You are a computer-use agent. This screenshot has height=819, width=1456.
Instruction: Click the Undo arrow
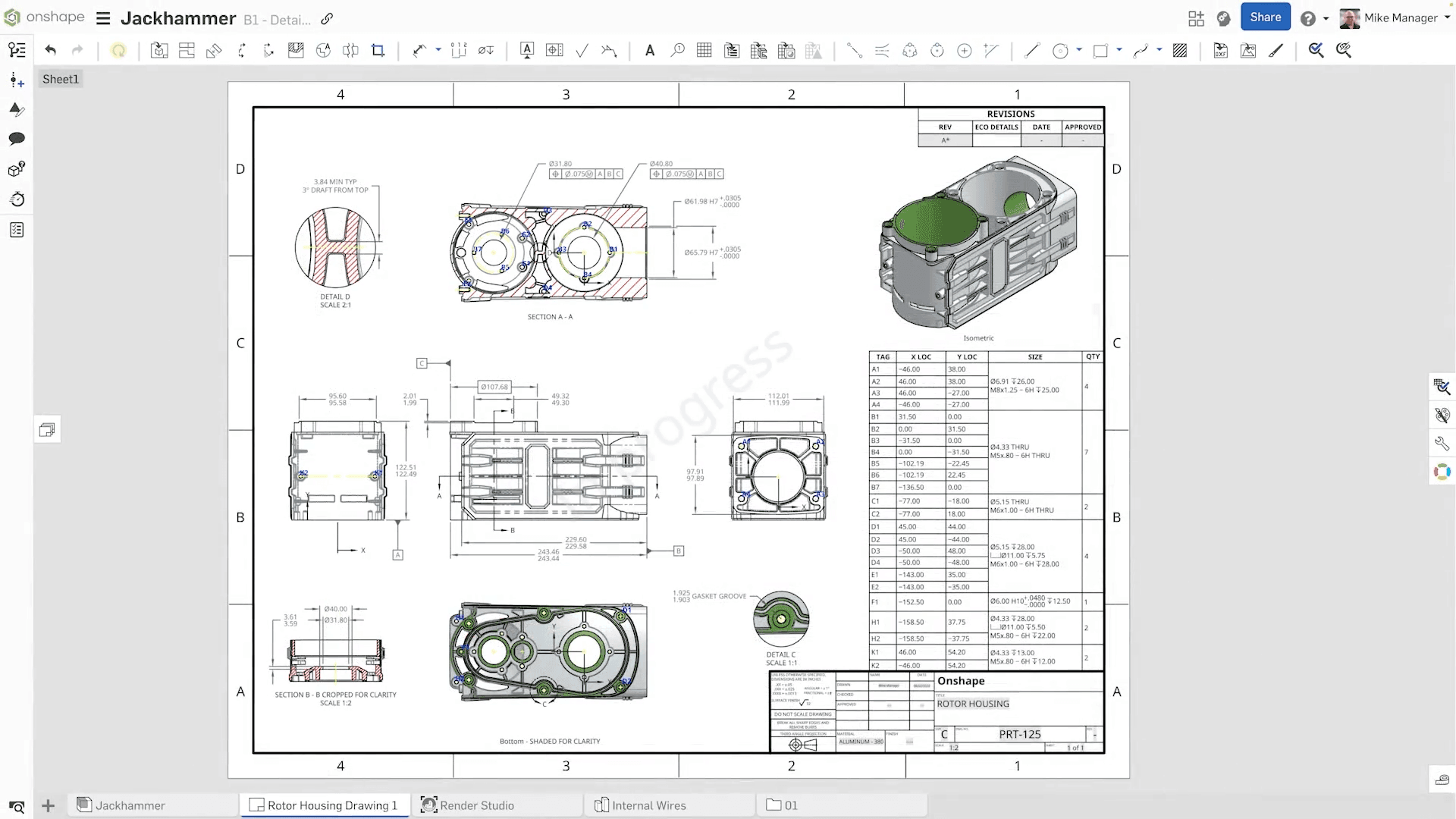pyautogui.click(x=50, y=50)
